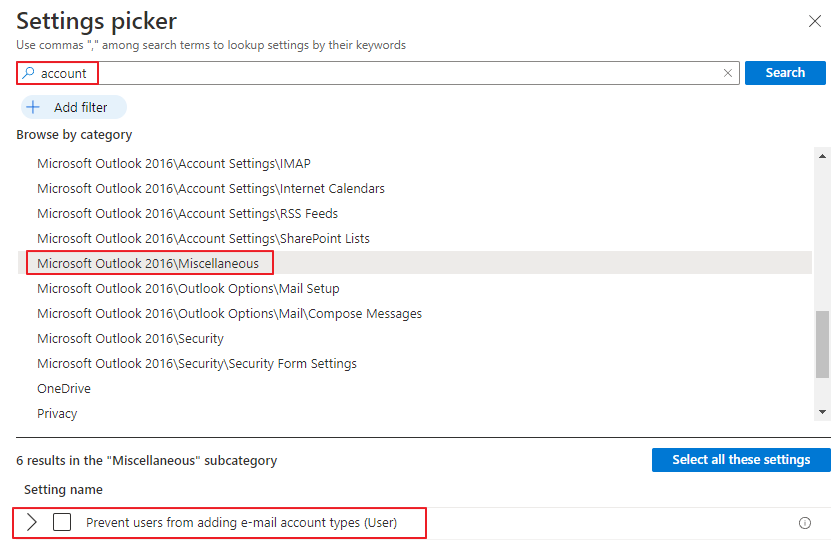This screenshot has height=547, width=839.
Task: Click Prevent users from adding e-mail account types text
Action: pyautogui.click(x=241, y=522)
